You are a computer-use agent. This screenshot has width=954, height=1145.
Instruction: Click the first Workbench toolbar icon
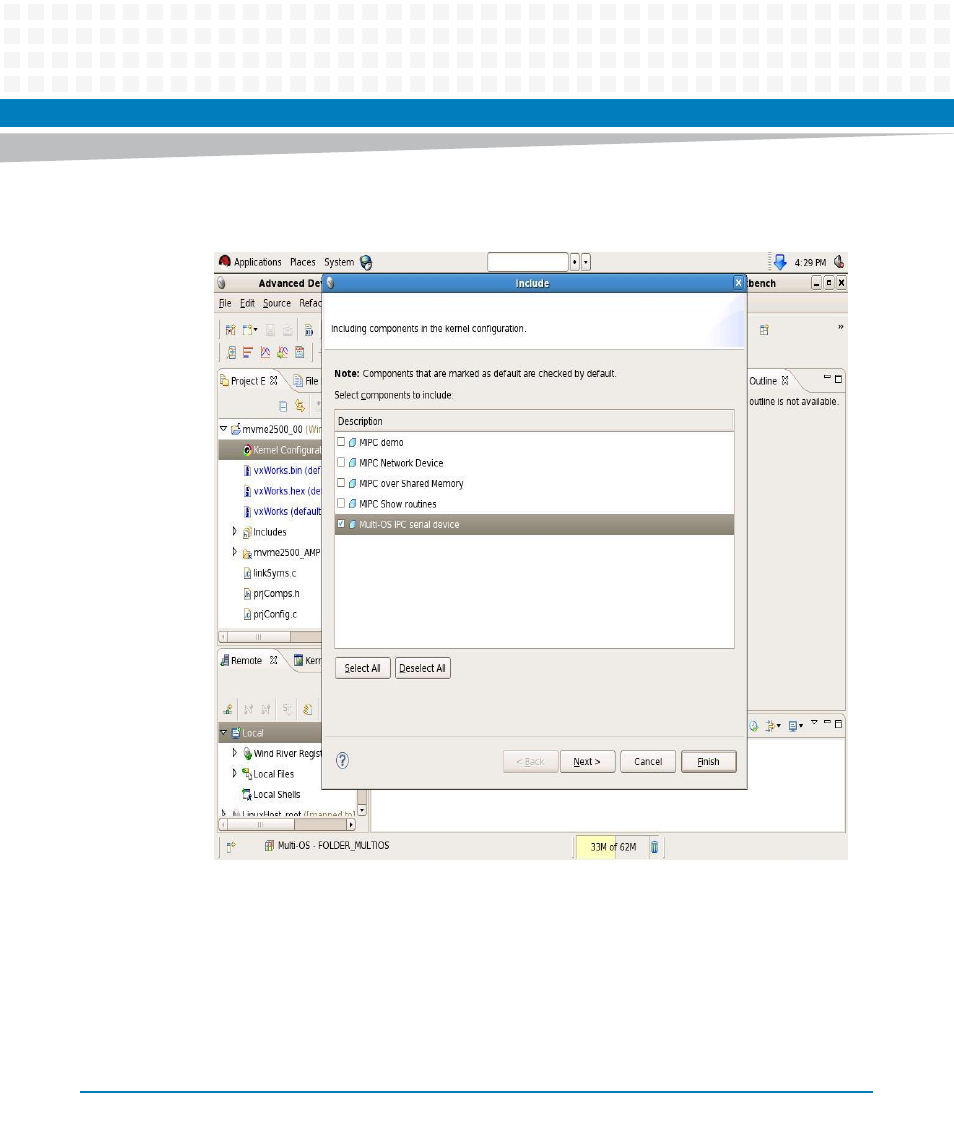[230, 330]
